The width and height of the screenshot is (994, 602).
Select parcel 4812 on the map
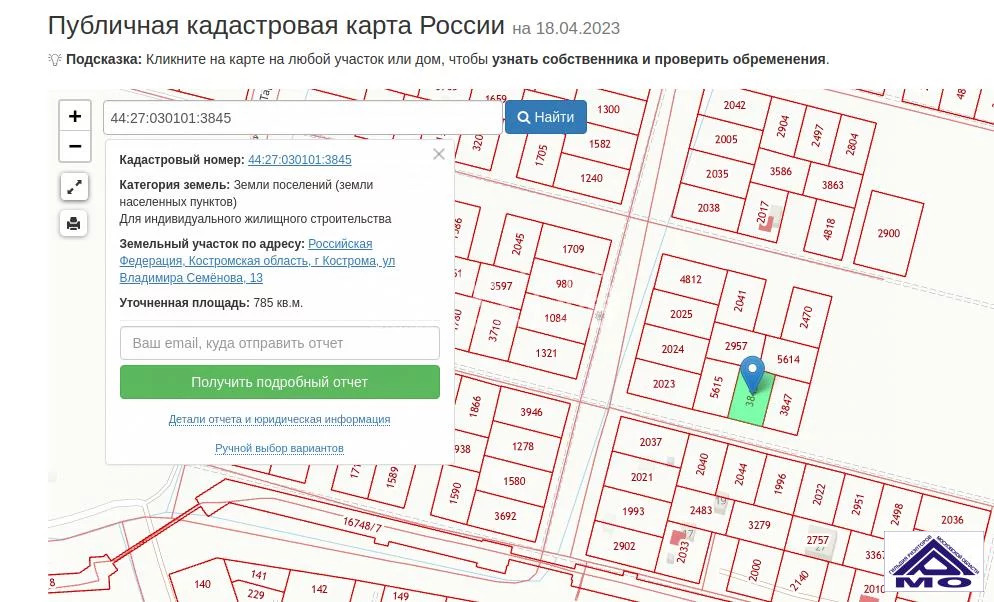coord(690,279)
